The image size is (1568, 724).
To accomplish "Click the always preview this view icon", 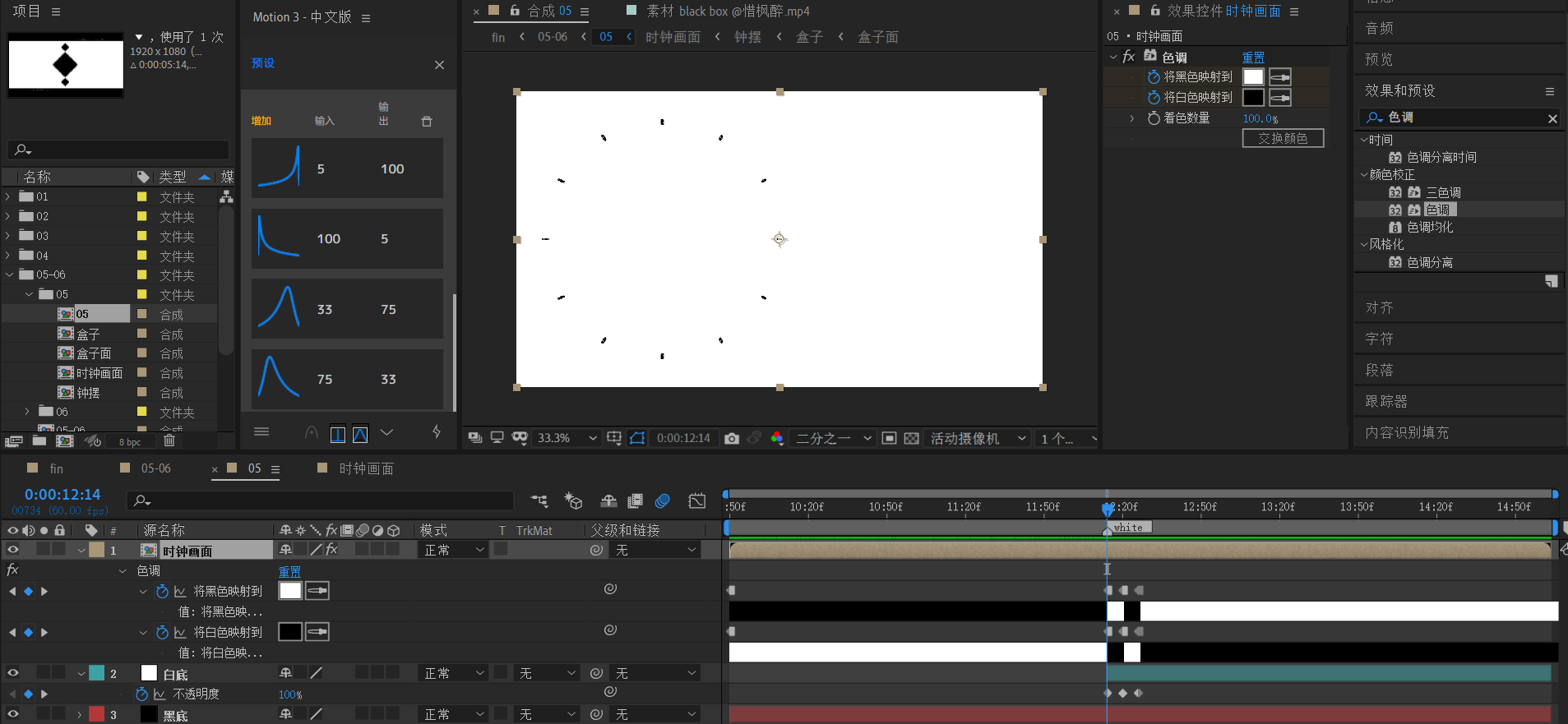I will [475, 438].
